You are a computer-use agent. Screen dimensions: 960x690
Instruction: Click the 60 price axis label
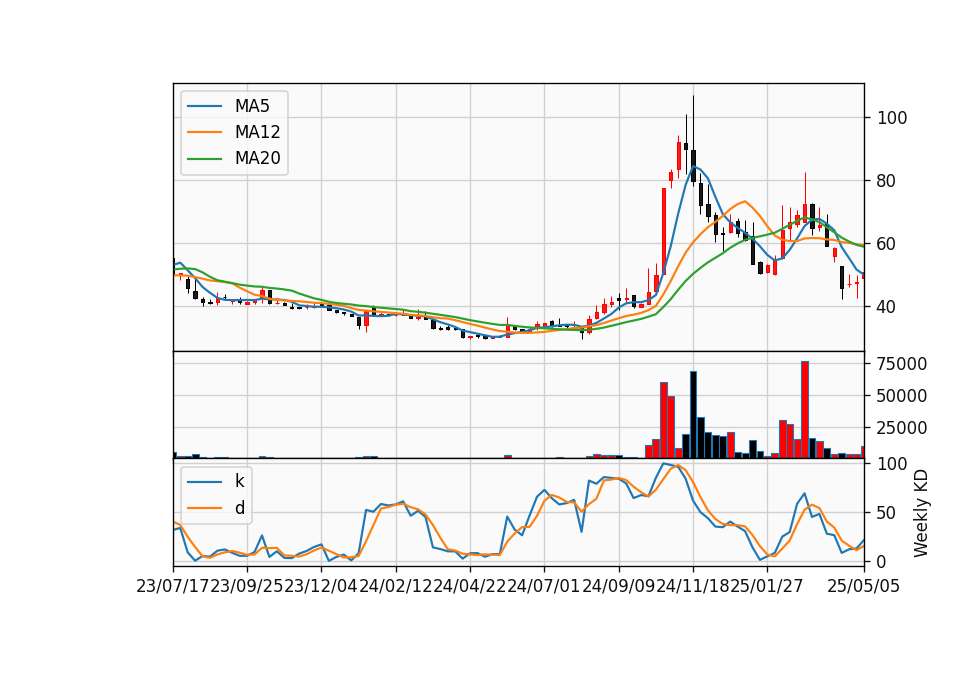click(x=887, y=244)
